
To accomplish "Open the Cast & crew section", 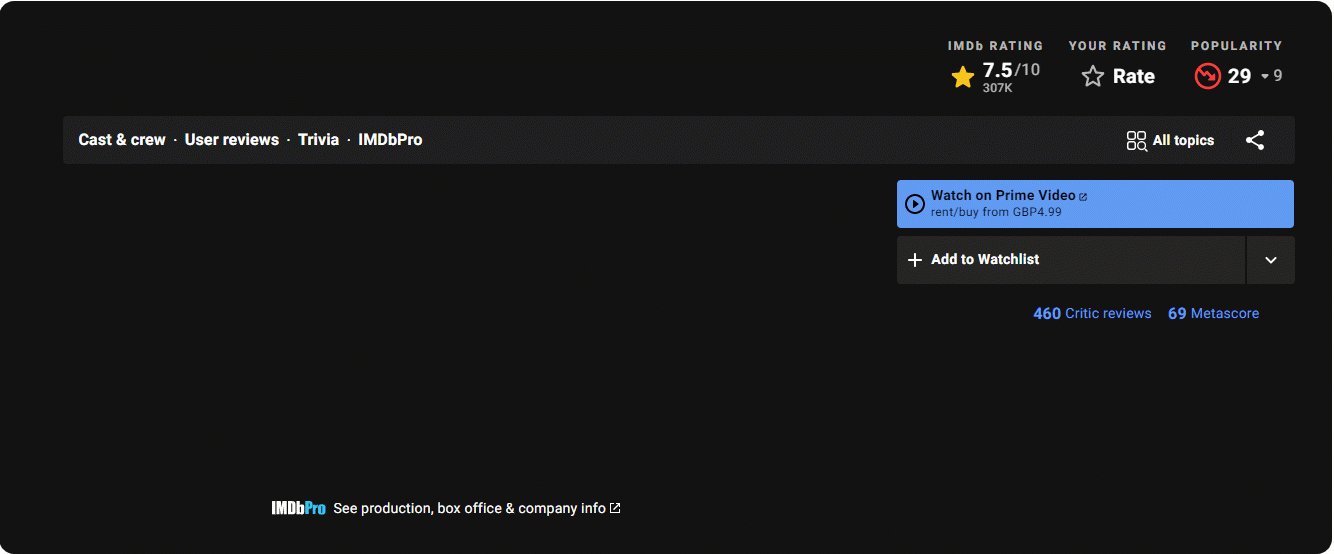I will (x=122, y=140).
